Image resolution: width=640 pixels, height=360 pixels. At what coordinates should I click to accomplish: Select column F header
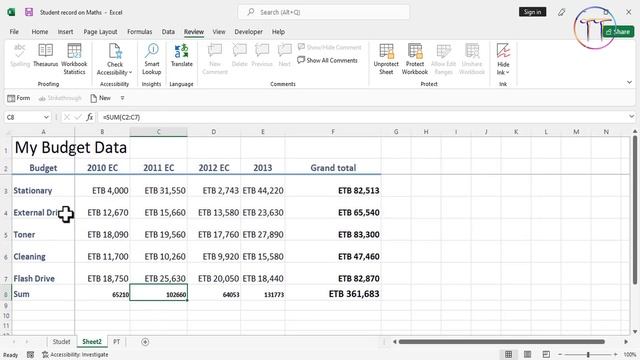coord(333,131)
